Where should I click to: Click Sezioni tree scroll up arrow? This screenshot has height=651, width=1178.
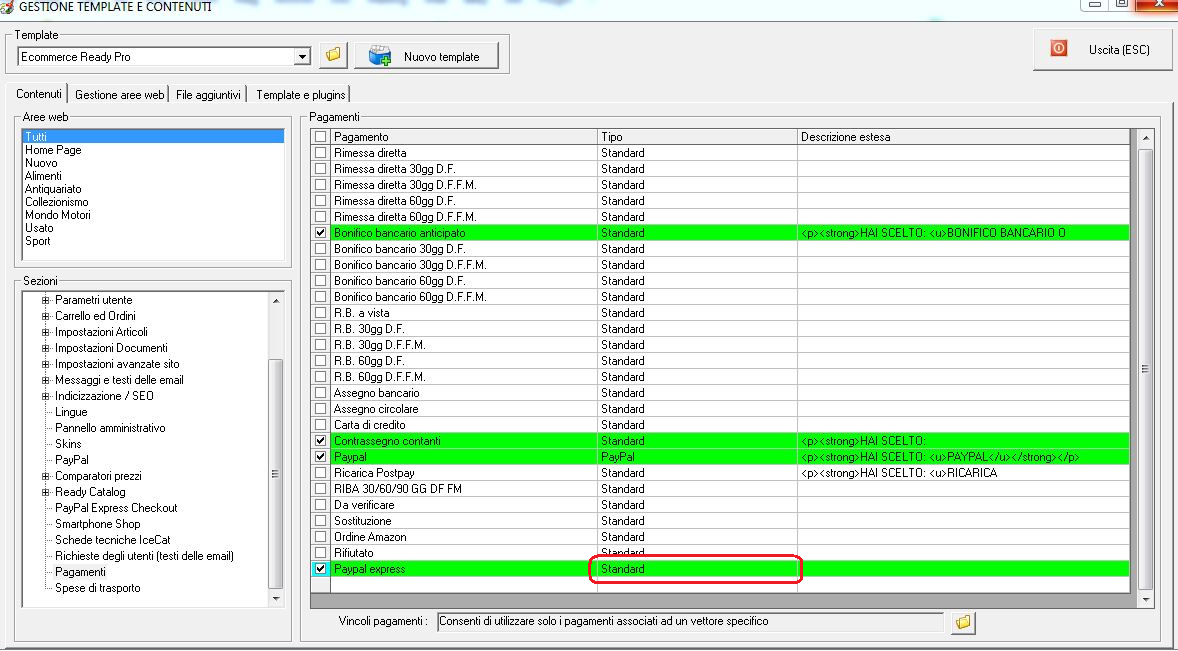point(276,300)
